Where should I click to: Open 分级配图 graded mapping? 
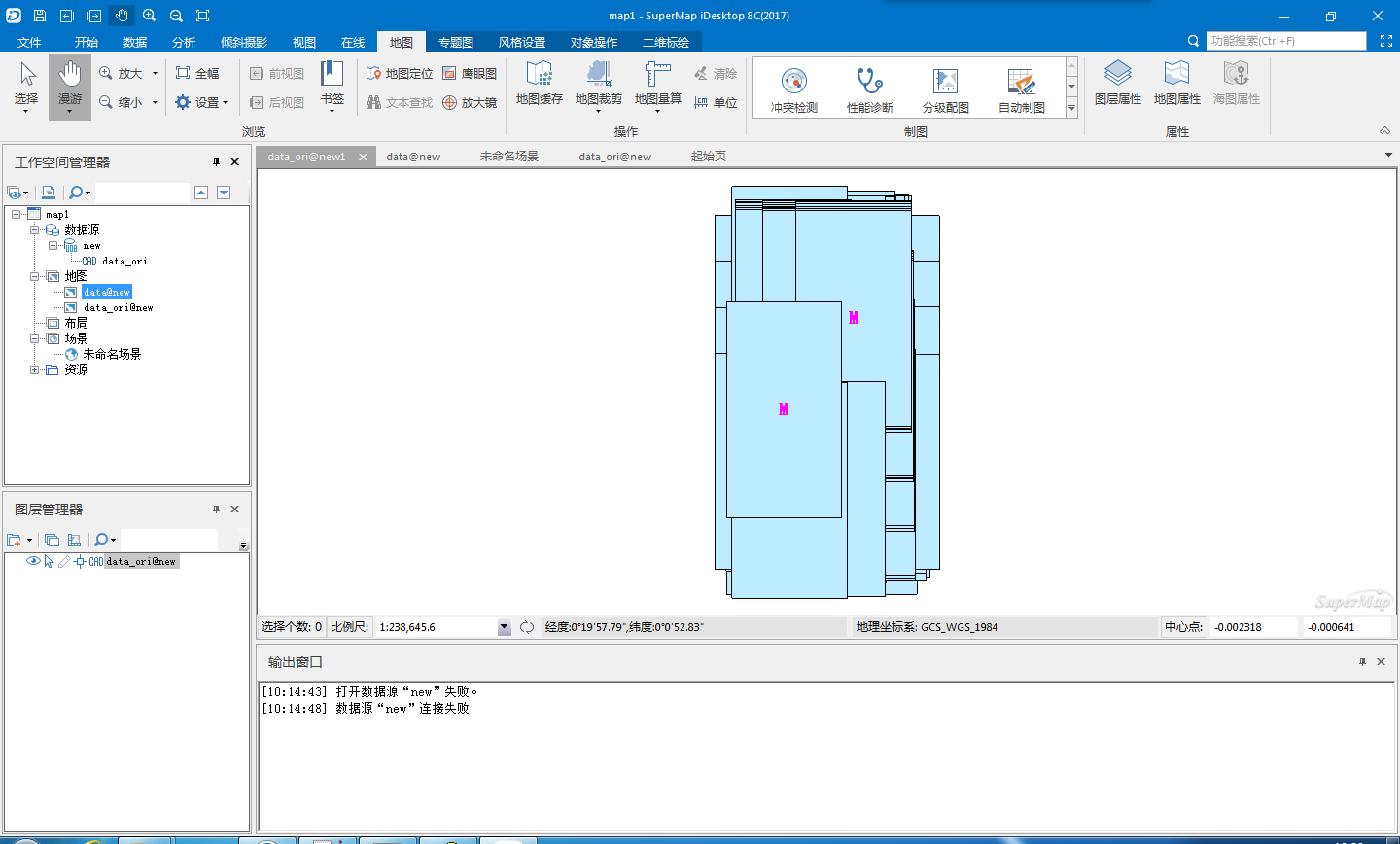click(946, 90)
